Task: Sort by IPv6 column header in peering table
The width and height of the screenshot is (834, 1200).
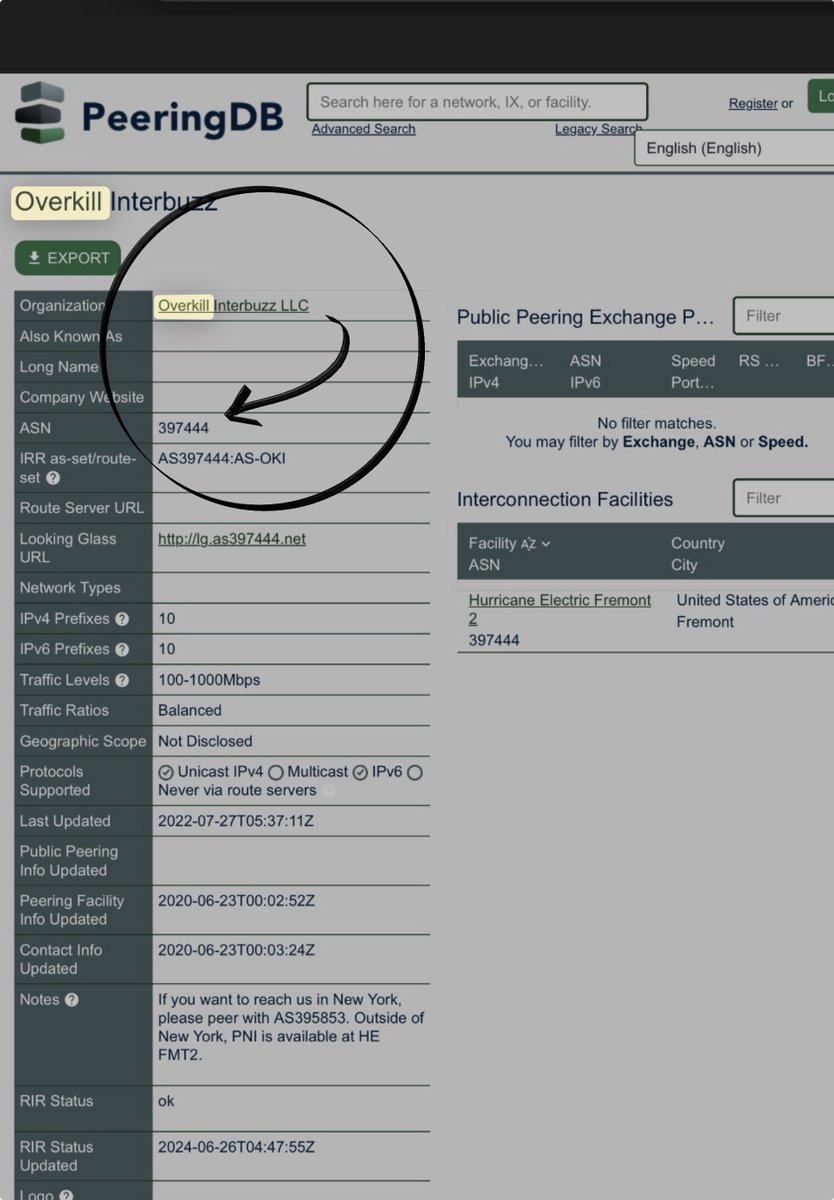Action: [x=585, y=383]
